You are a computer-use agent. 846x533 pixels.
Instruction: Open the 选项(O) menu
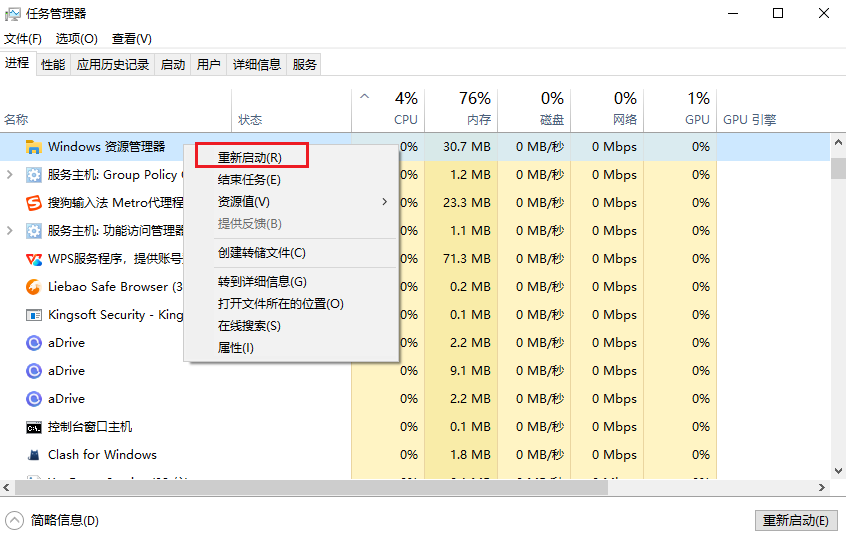(77, 39)
